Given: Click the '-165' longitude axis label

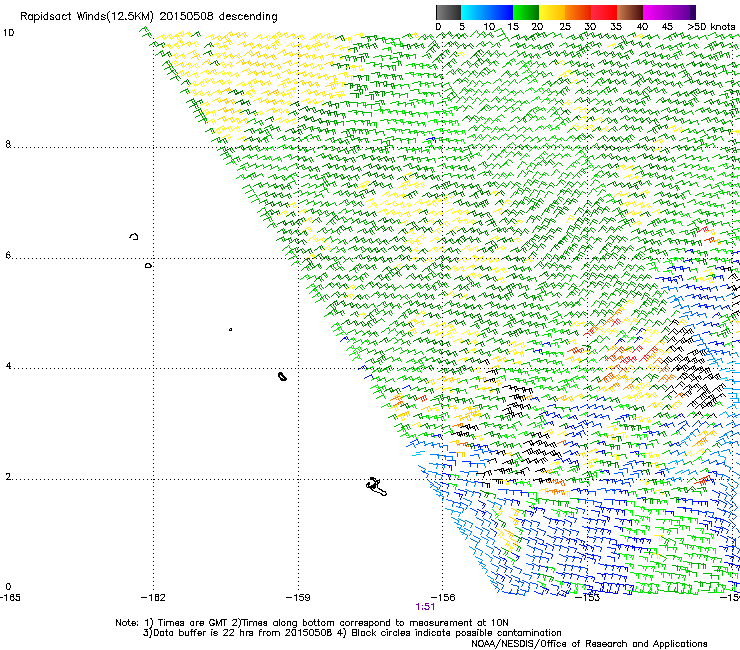Looking at the screenshot, I should [x=10, y=598].
